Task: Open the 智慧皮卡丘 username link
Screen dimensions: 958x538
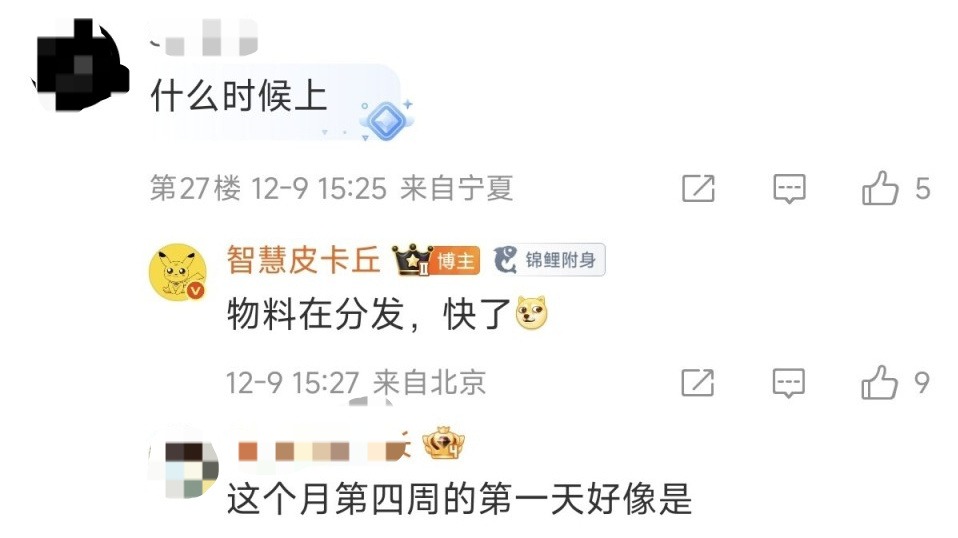Action: coord(304,260)
